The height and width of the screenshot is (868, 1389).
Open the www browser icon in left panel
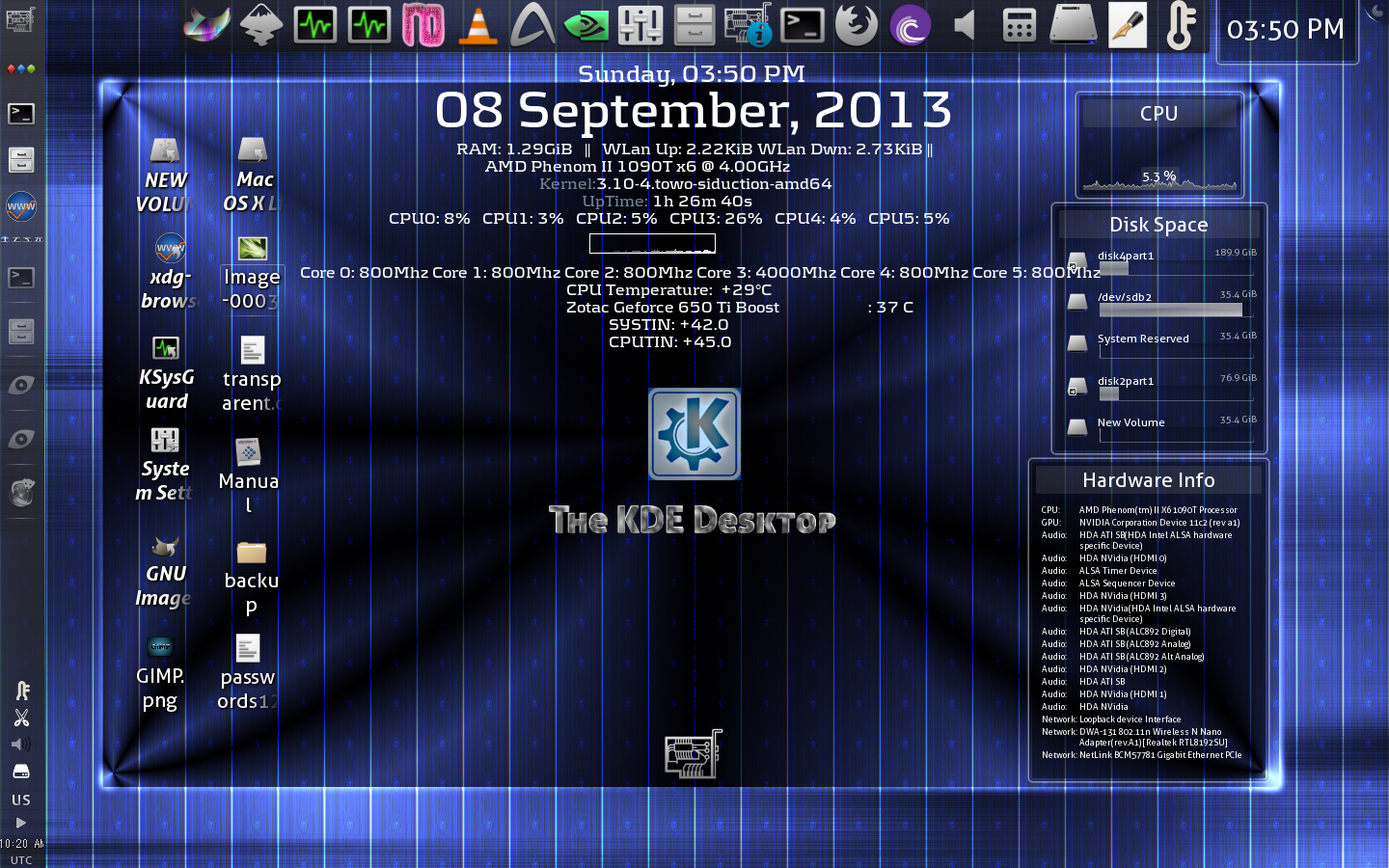pos(21,205)
